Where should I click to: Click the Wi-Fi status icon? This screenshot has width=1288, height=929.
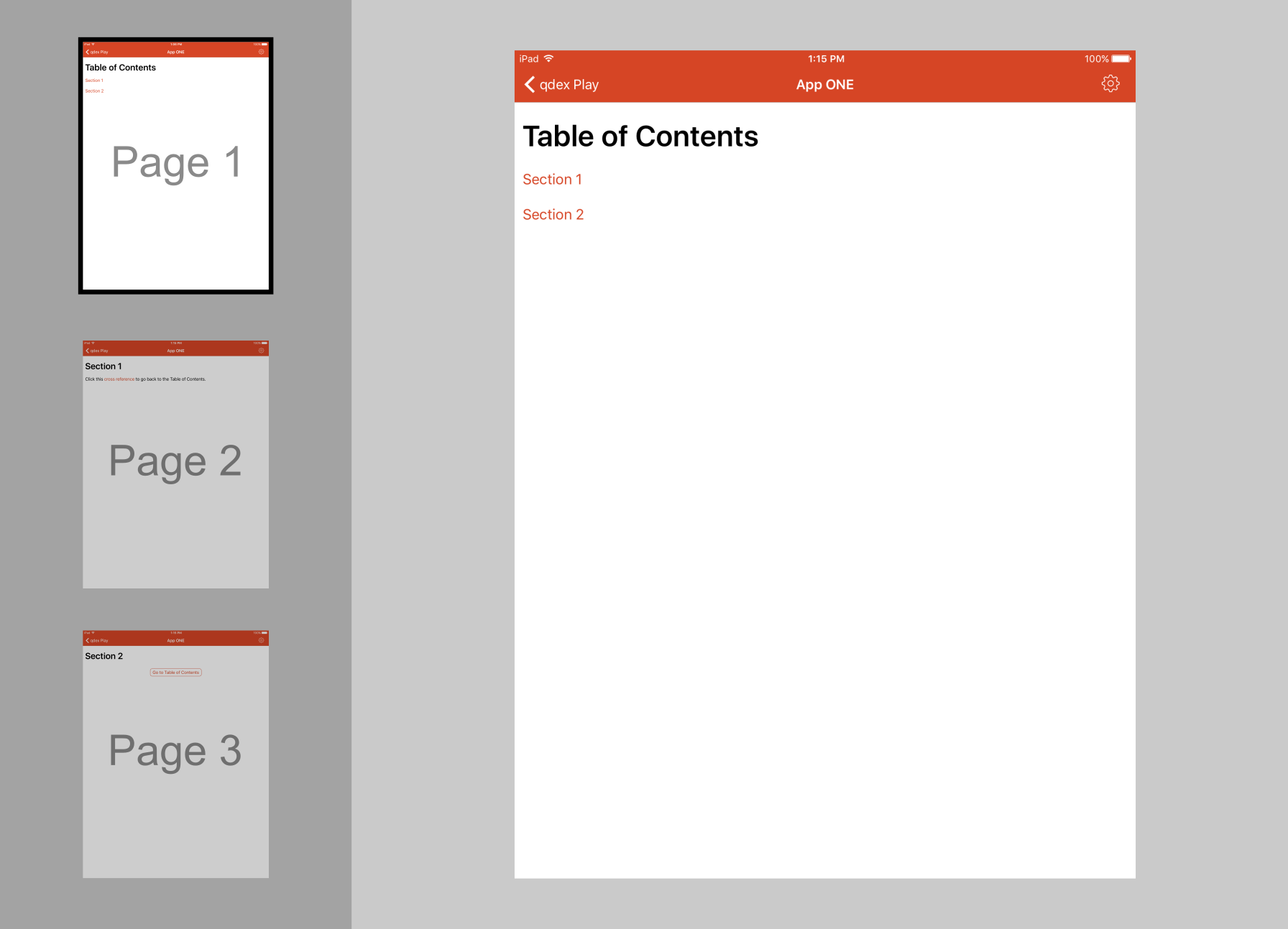(549, 59)
